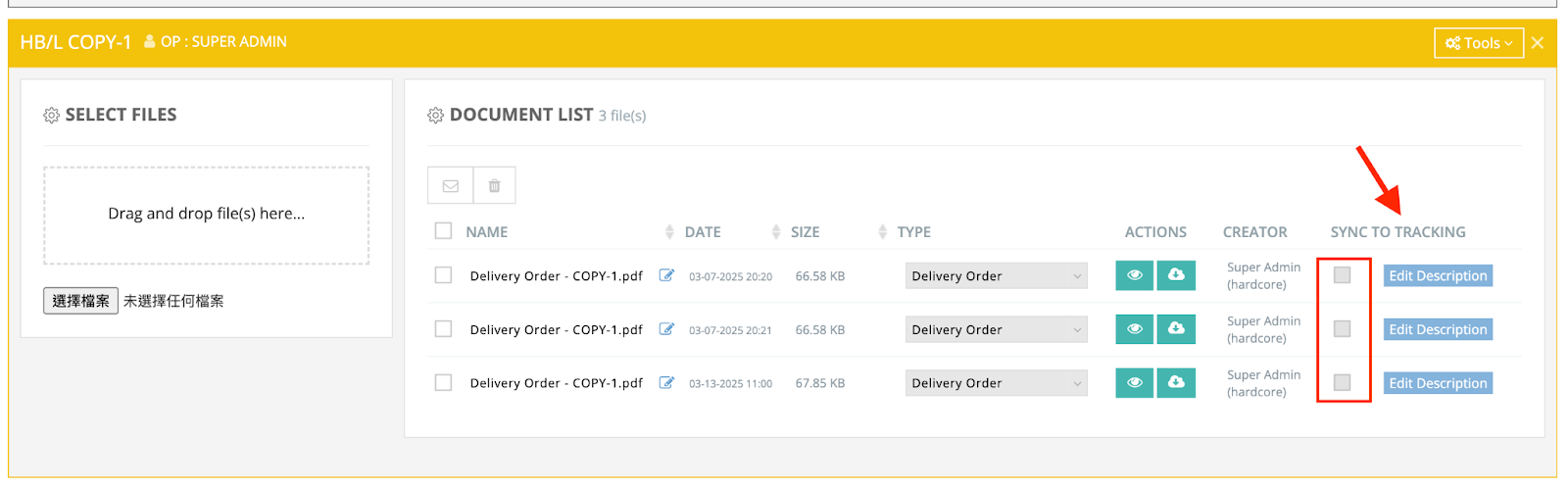Image resolution: width=1568 pixels, height=488 pixels.
Task: Check the select-all checkbox beside NAME header
Action: pyautogui.click(x=444, y=231)
